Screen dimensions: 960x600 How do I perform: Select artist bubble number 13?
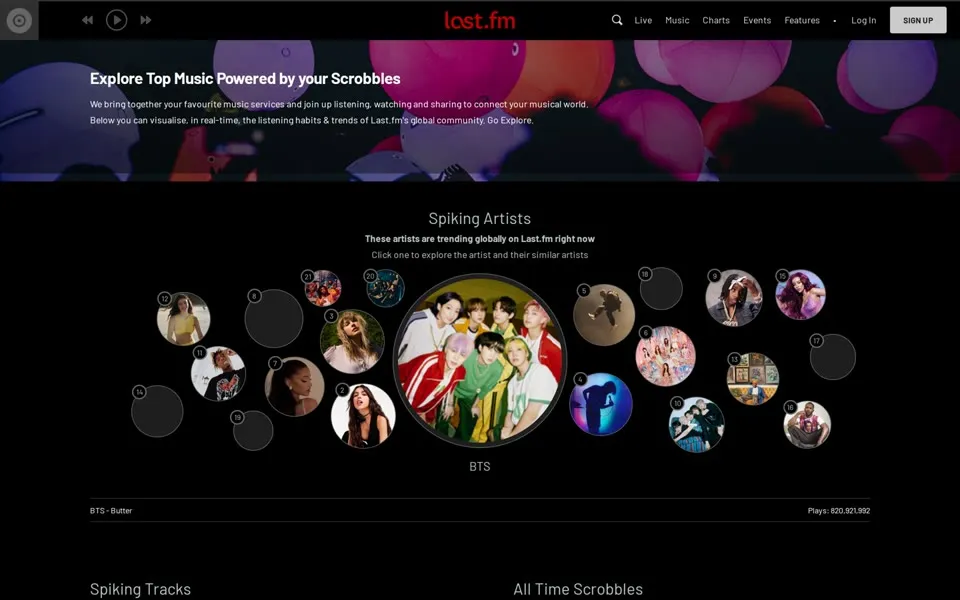[752, 378]
